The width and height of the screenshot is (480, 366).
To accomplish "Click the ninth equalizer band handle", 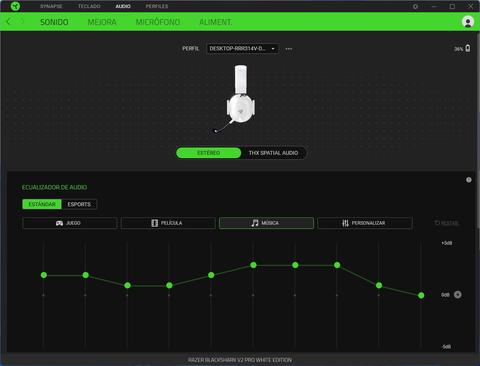I will point(379,285).
